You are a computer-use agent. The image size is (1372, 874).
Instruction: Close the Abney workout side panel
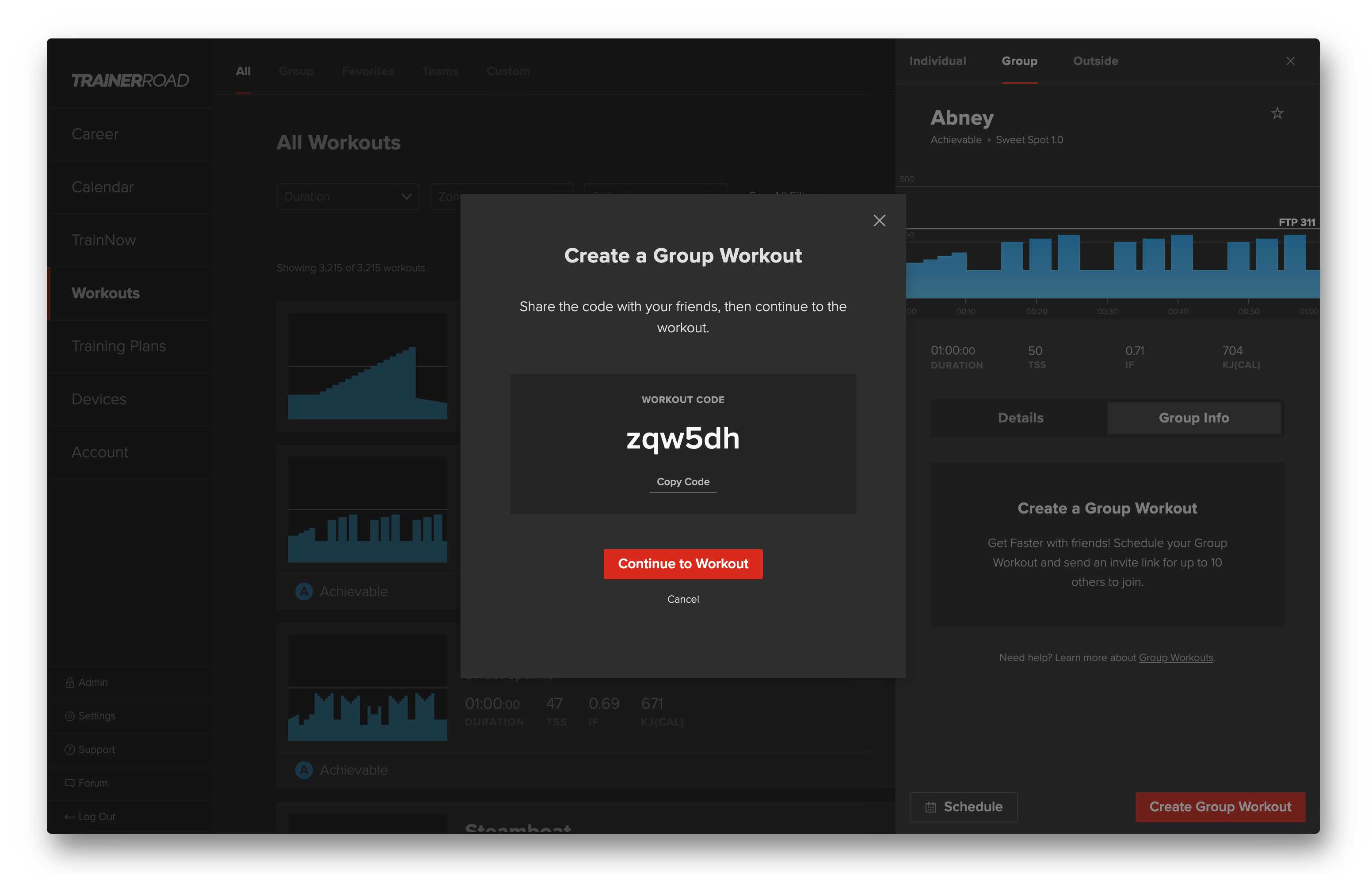tap(1291, 61)
